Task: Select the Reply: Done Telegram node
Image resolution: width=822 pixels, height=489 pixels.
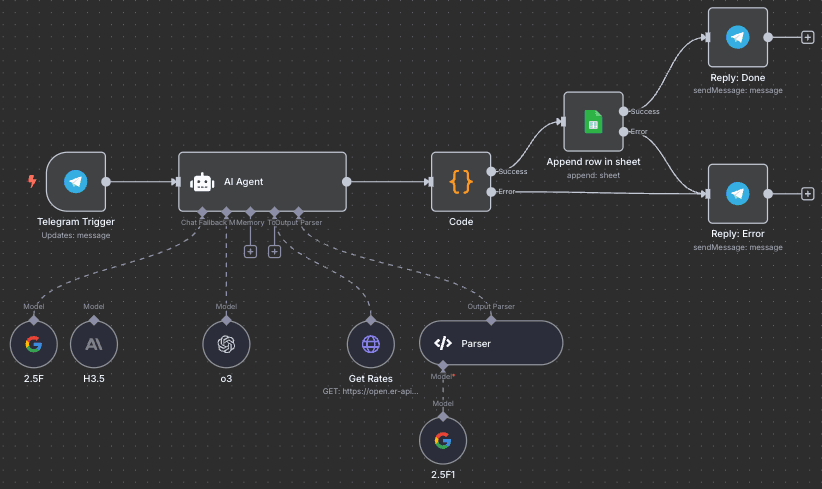Action: click(x=738, y=37)
